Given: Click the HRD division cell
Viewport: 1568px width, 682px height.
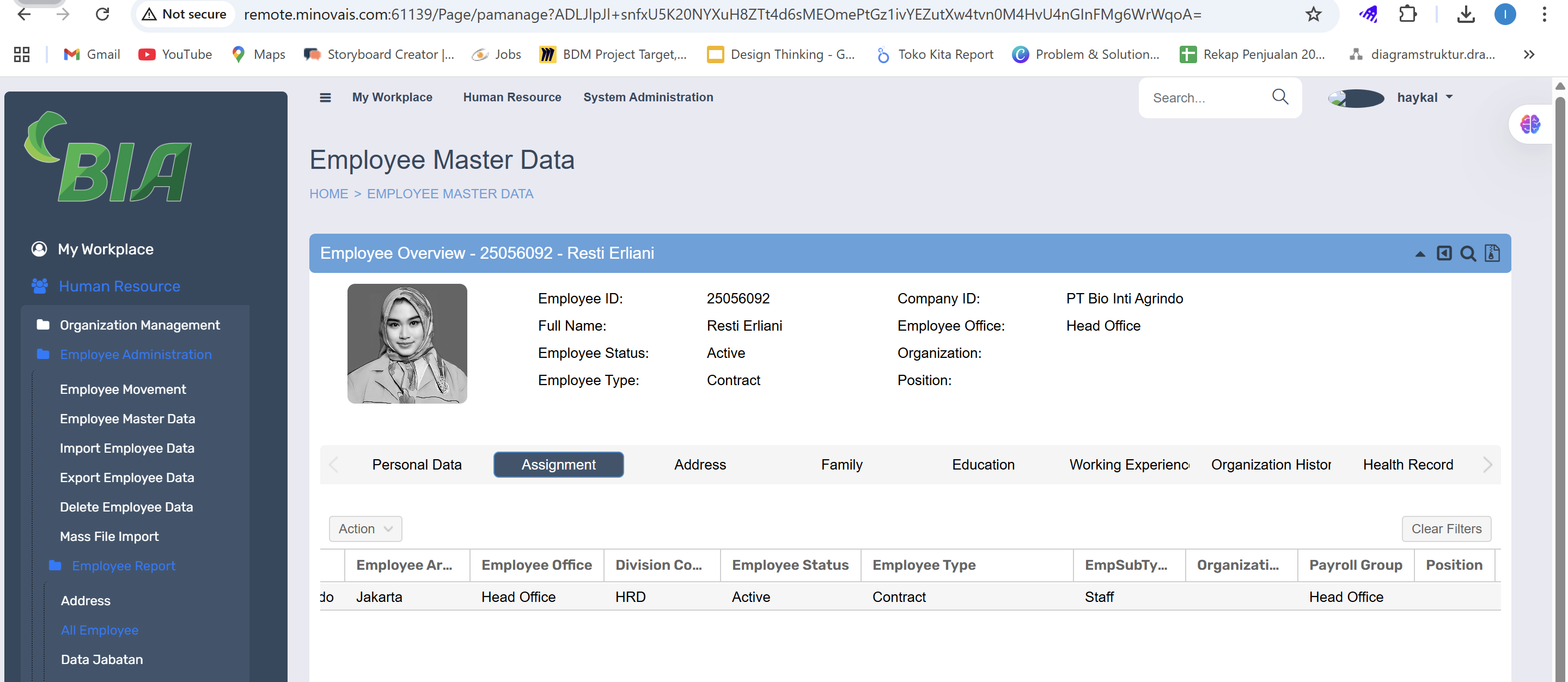Looking at the screenshot, I should (x=662, y=598).
